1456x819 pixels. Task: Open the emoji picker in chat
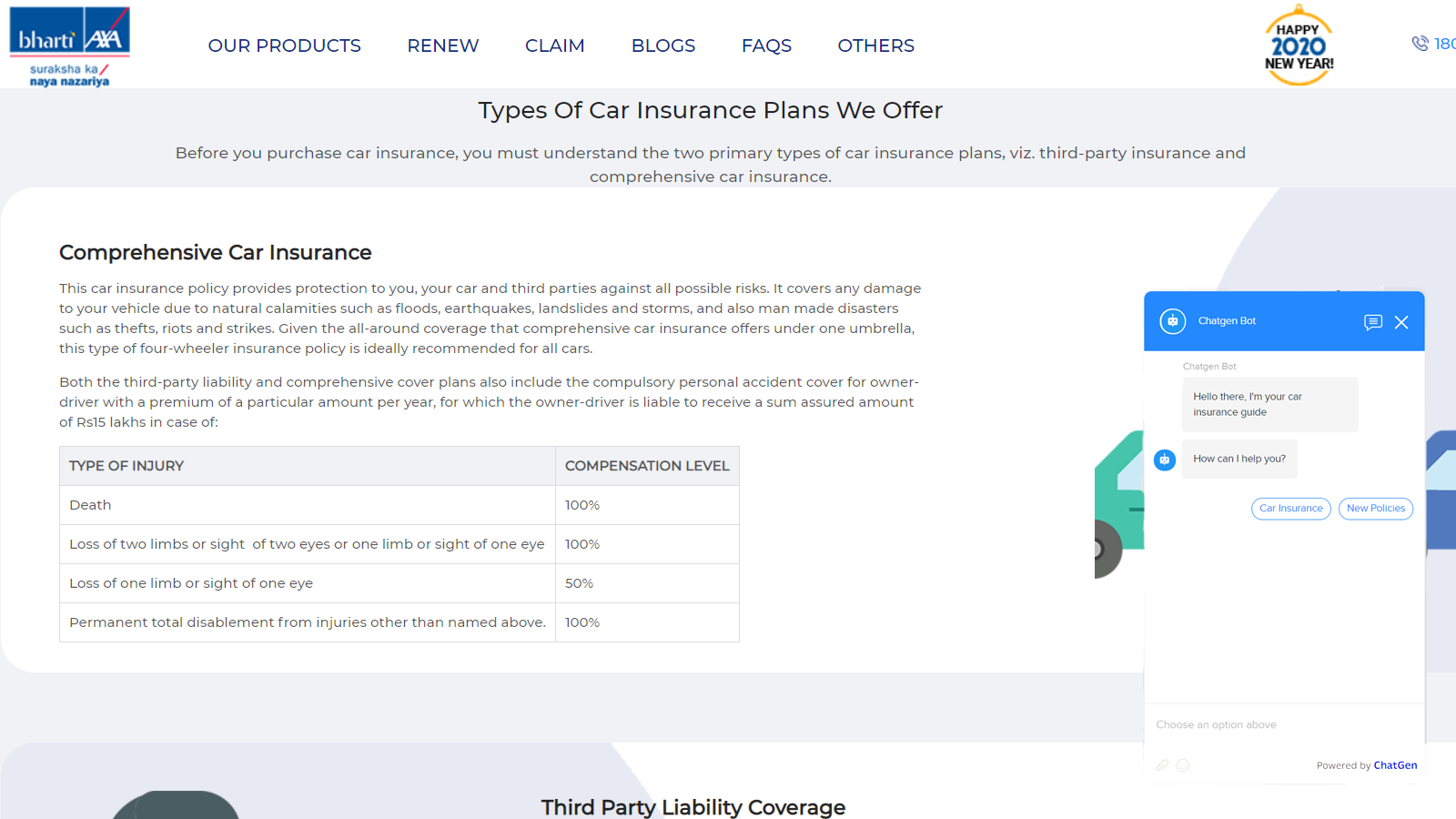(1183, 765)
